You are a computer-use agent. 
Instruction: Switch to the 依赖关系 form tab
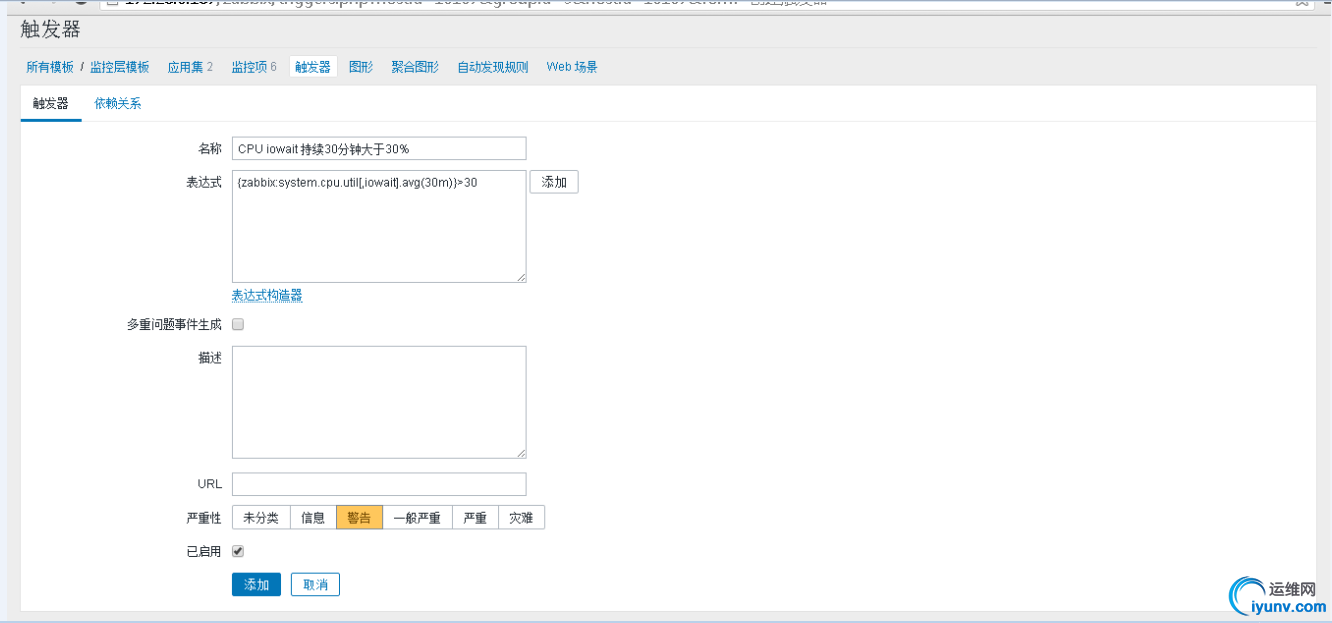coord(118,103)
